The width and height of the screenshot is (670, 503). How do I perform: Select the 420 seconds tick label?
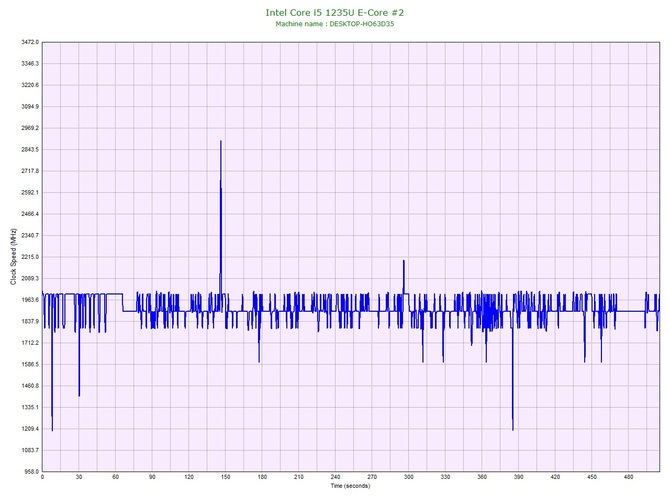coord(555,477)
